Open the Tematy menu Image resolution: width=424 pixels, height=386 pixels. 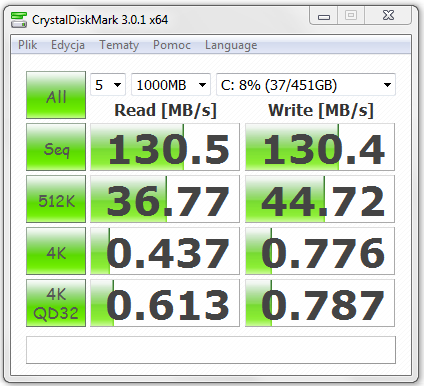[x=119, y=45]
